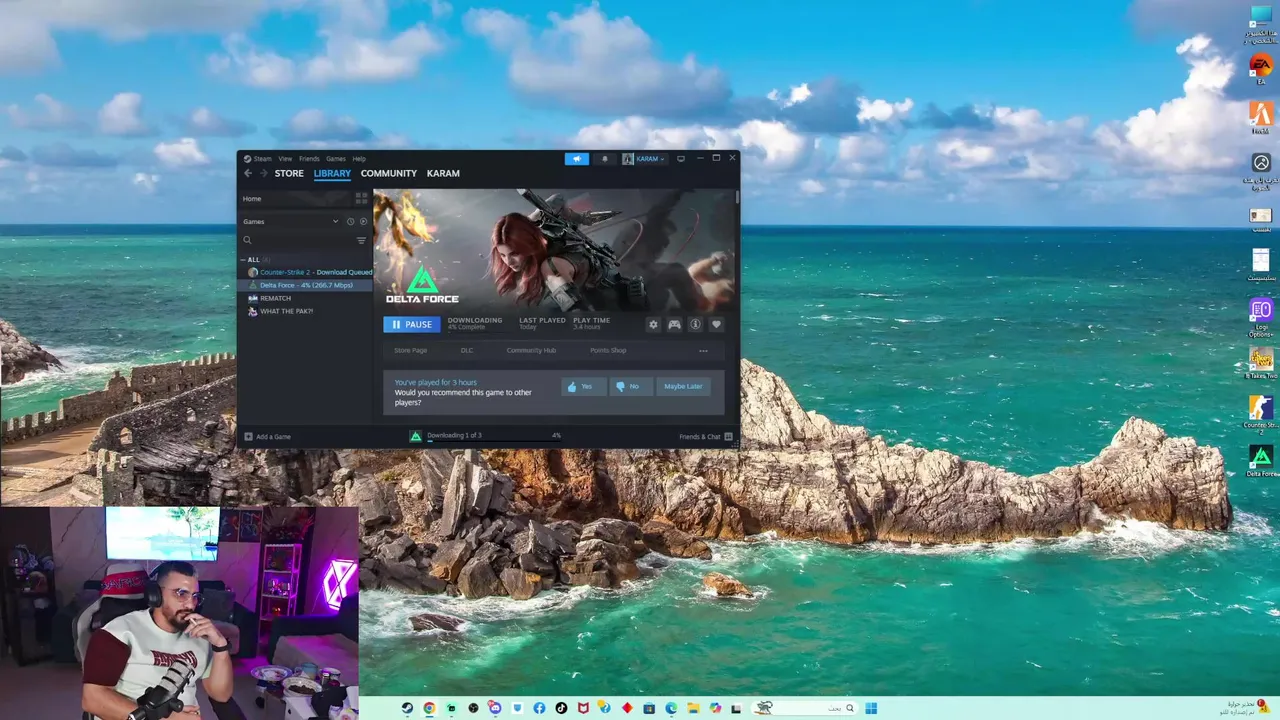Image resolution: width=1280 pixels, height=720 pixels.
Task: Open Microsoft Store from the taskbar
Action: coord(649,708)
